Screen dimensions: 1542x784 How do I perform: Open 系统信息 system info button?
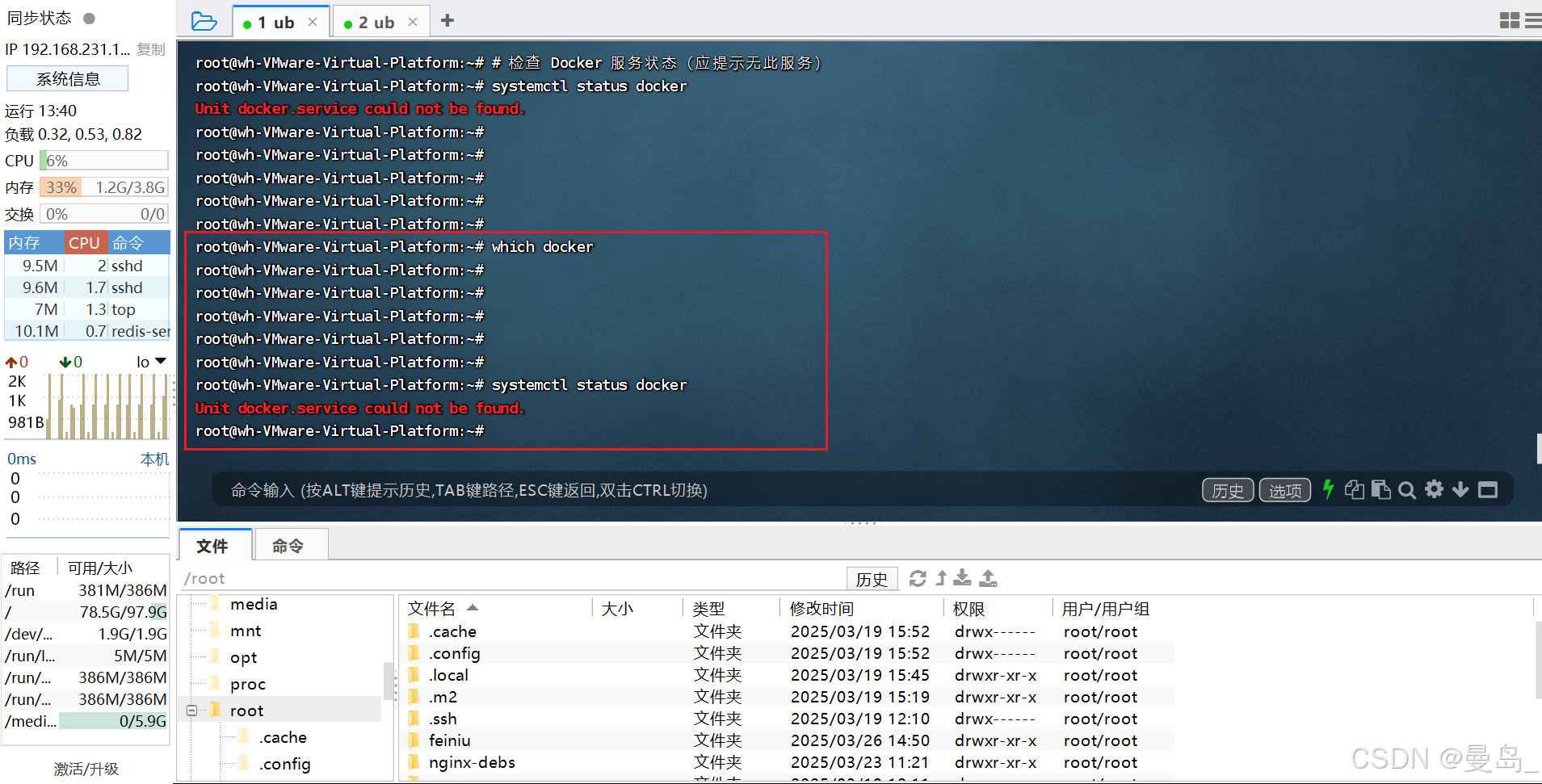(68, 79)
